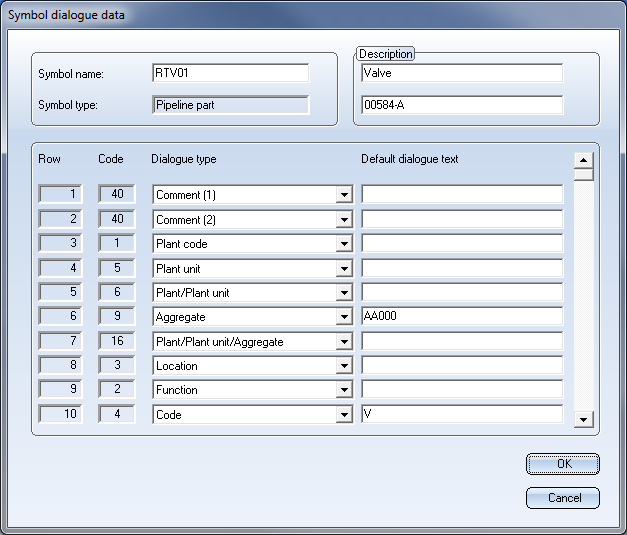Click the OK button
The image size is (627, 535).
coord(562,464)
